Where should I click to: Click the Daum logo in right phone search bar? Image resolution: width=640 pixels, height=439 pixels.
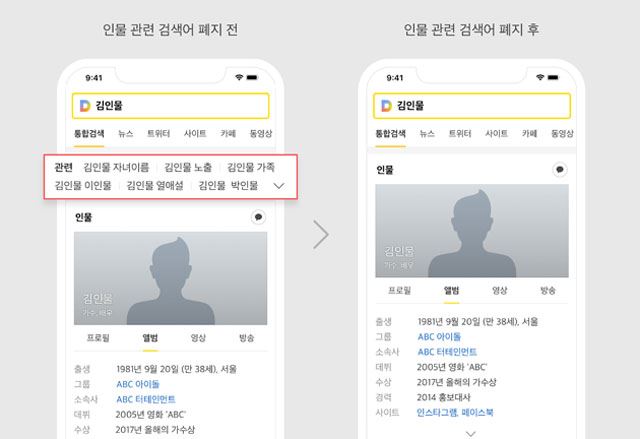click(x=386, y=106)
